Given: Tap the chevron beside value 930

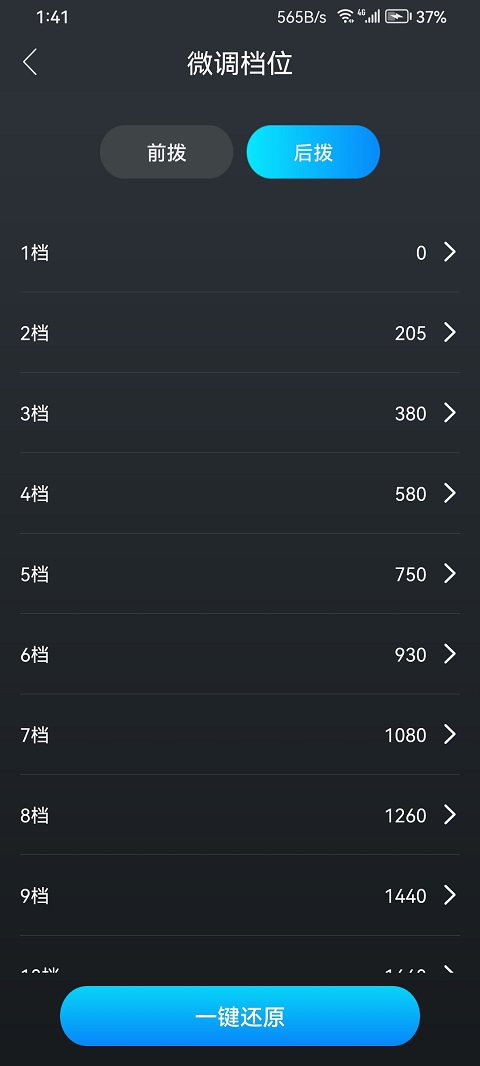Looking at the screenshot, I should coord(449,654).
